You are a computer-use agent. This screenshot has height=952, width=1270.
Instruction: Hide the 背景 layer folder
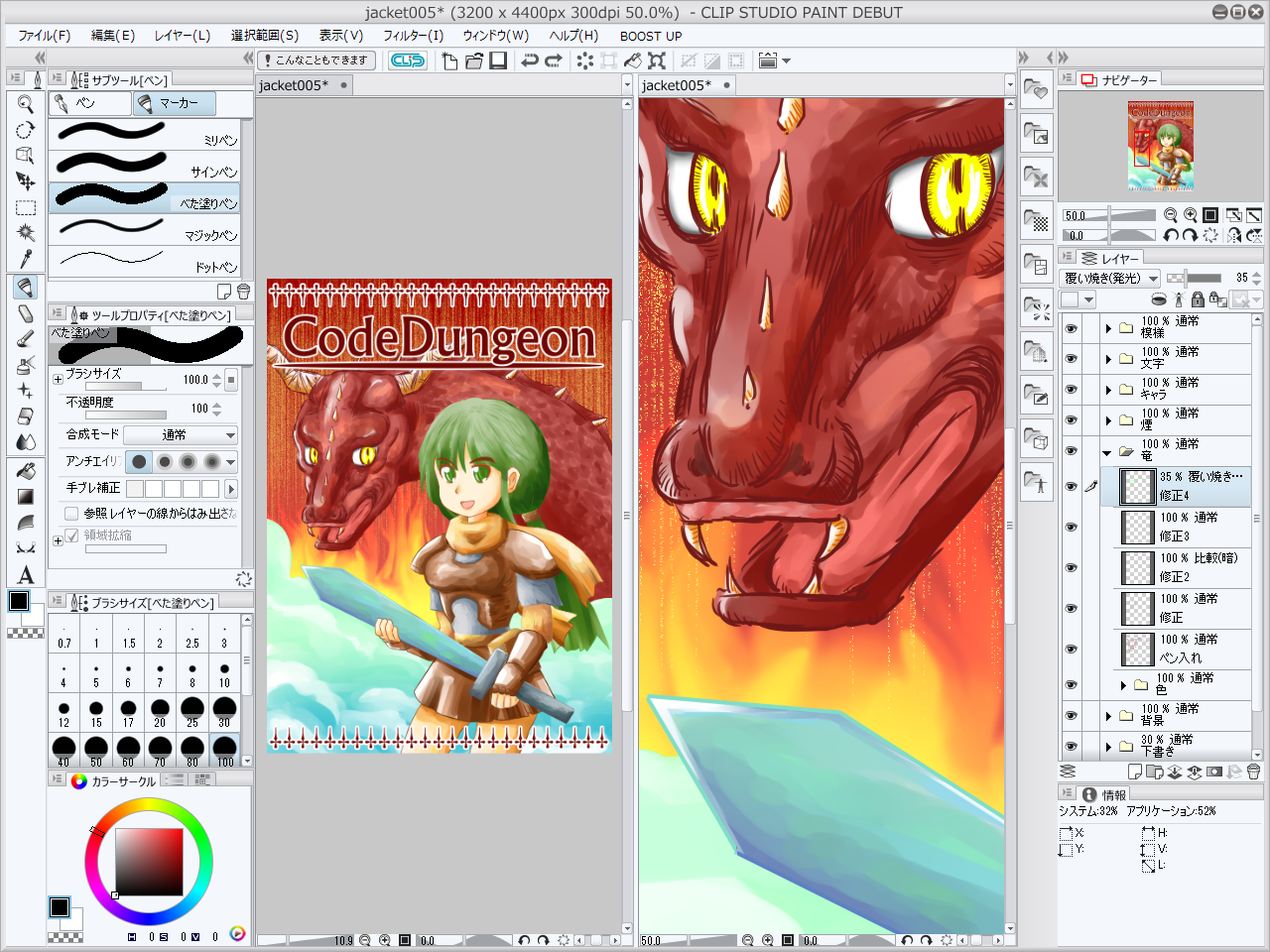pyautogui.click(x=1071, y=715)
